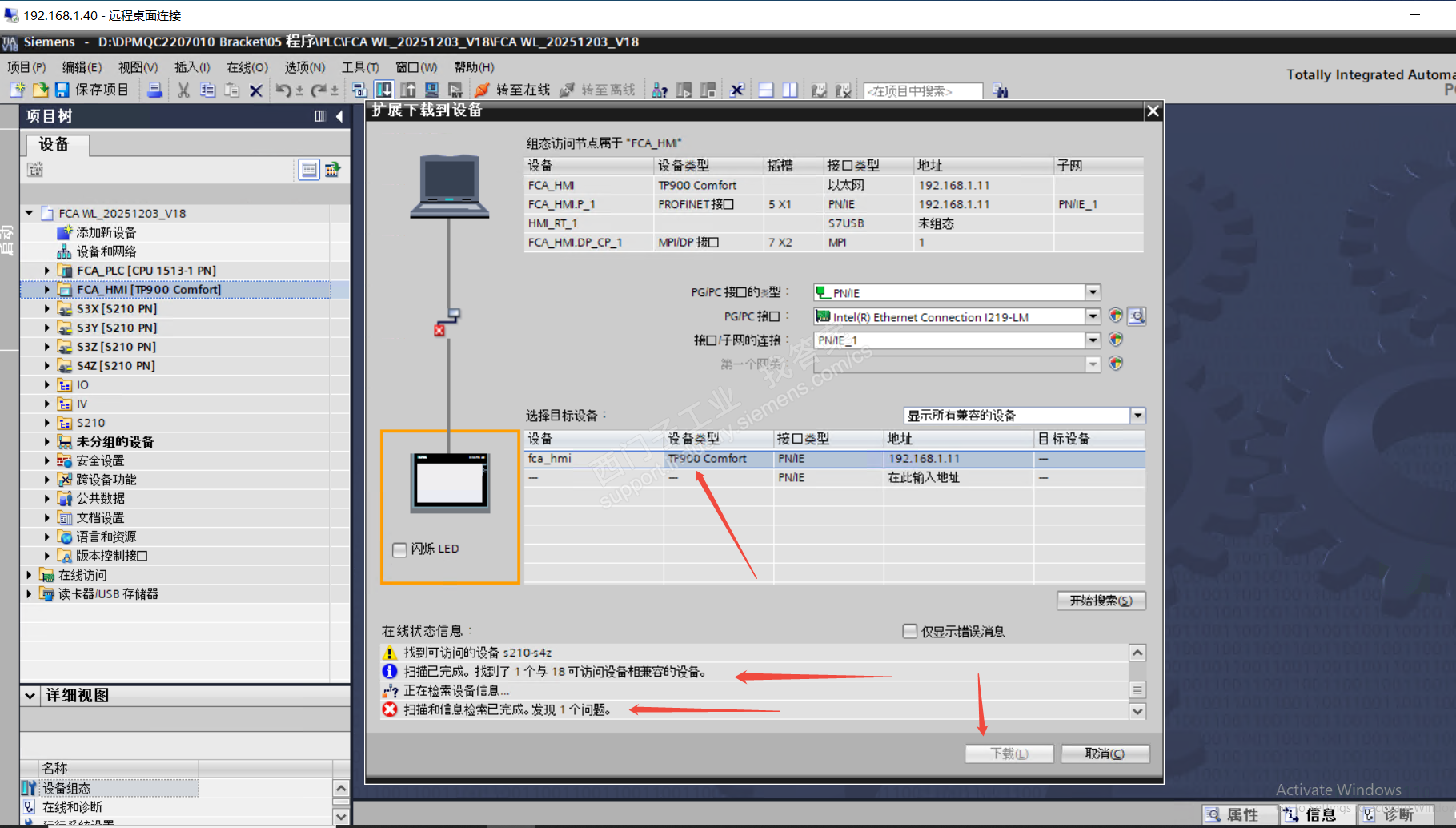Image resolution: width=1456 pixels, height=828 pixels.
Task: Click the Download (下载) button
Action: [x=1009, y=754]
